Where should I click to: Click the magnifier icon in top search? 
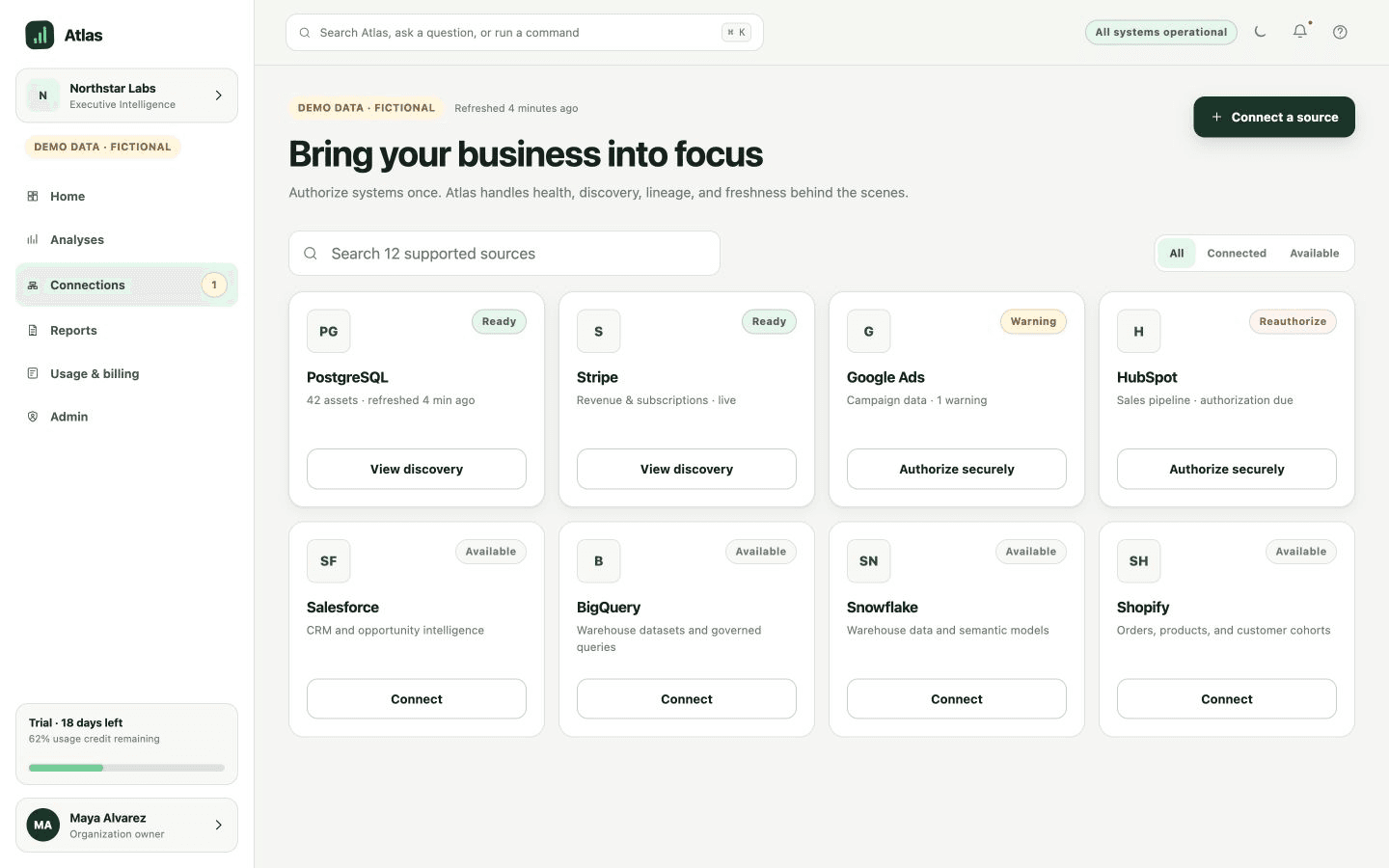tap(305, 33)
